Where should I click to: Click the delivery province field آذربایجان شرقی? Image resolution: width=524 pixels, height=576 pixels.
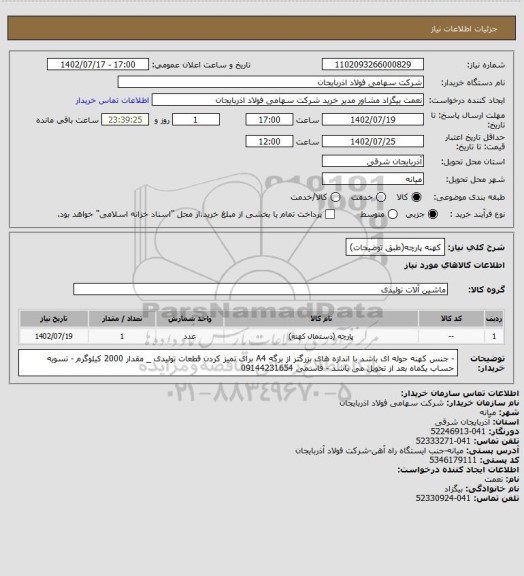[x=373, y=161]
